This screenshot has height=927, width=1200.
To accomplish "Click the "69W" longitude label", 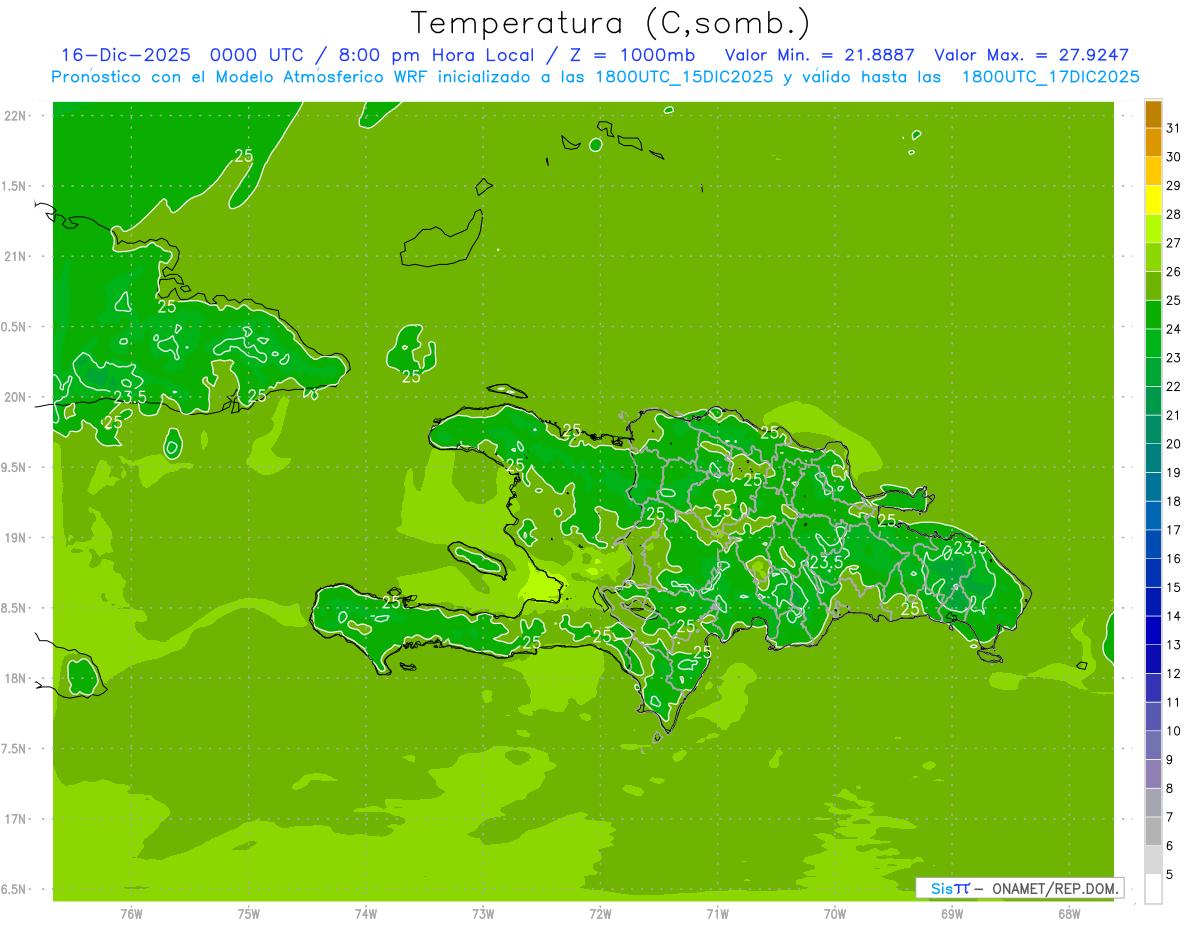I will point(951,914).
